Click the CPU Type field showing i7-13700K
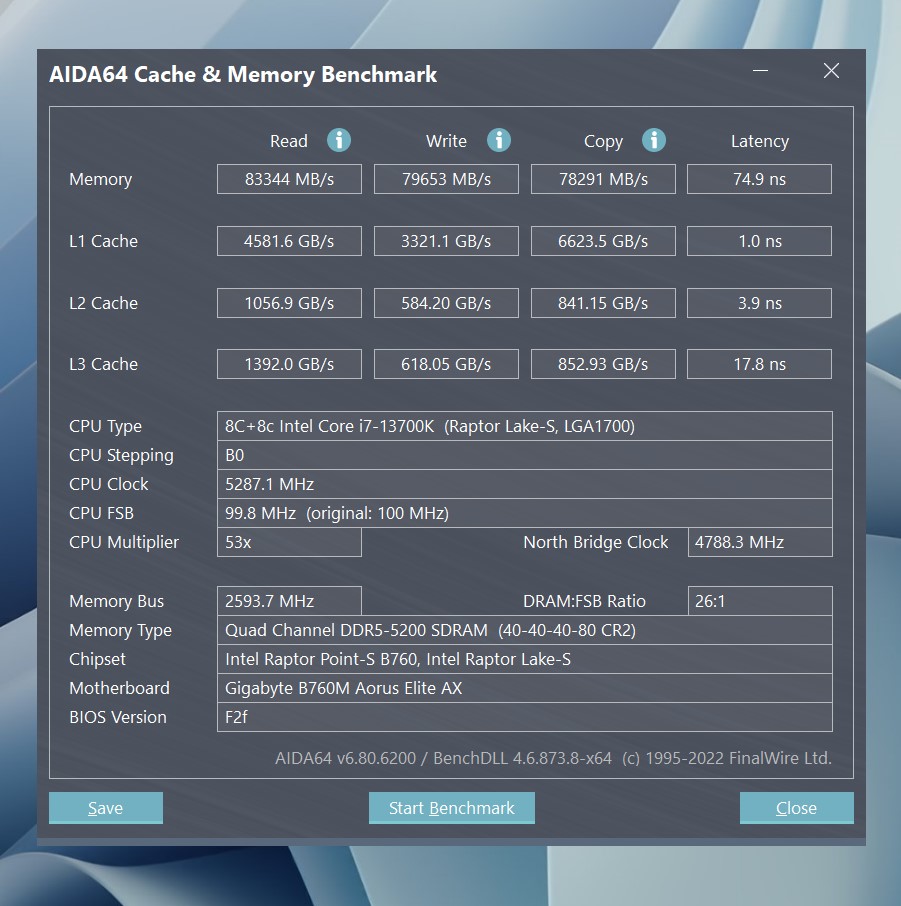The height and width of the screenshot is (906, 901). pos(524,426)
